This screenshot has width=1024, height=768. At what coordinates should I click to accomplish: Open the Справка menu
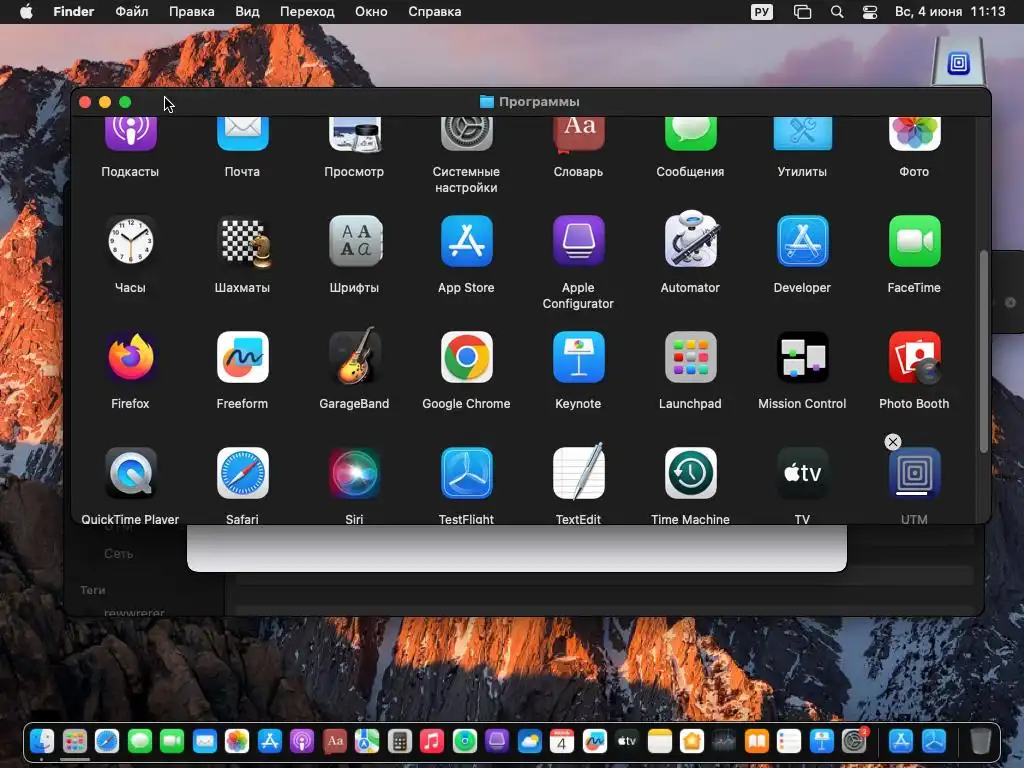tap(434, 12)
